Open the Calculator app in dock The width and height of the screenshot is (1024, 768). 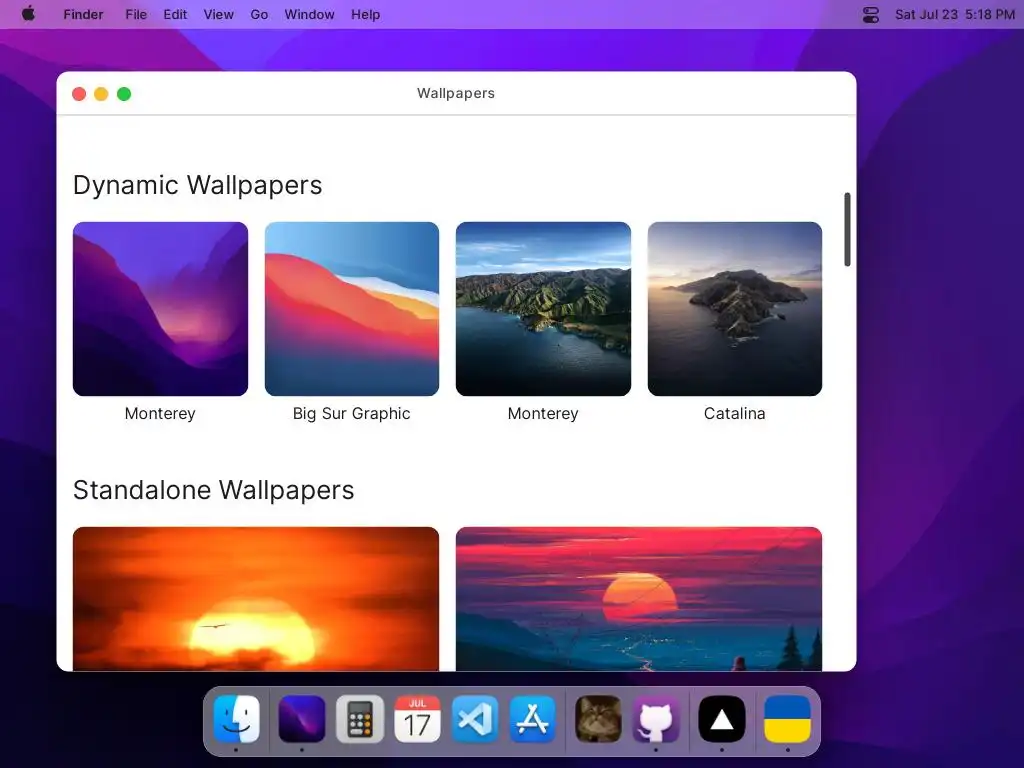click(x=360, y=719)
